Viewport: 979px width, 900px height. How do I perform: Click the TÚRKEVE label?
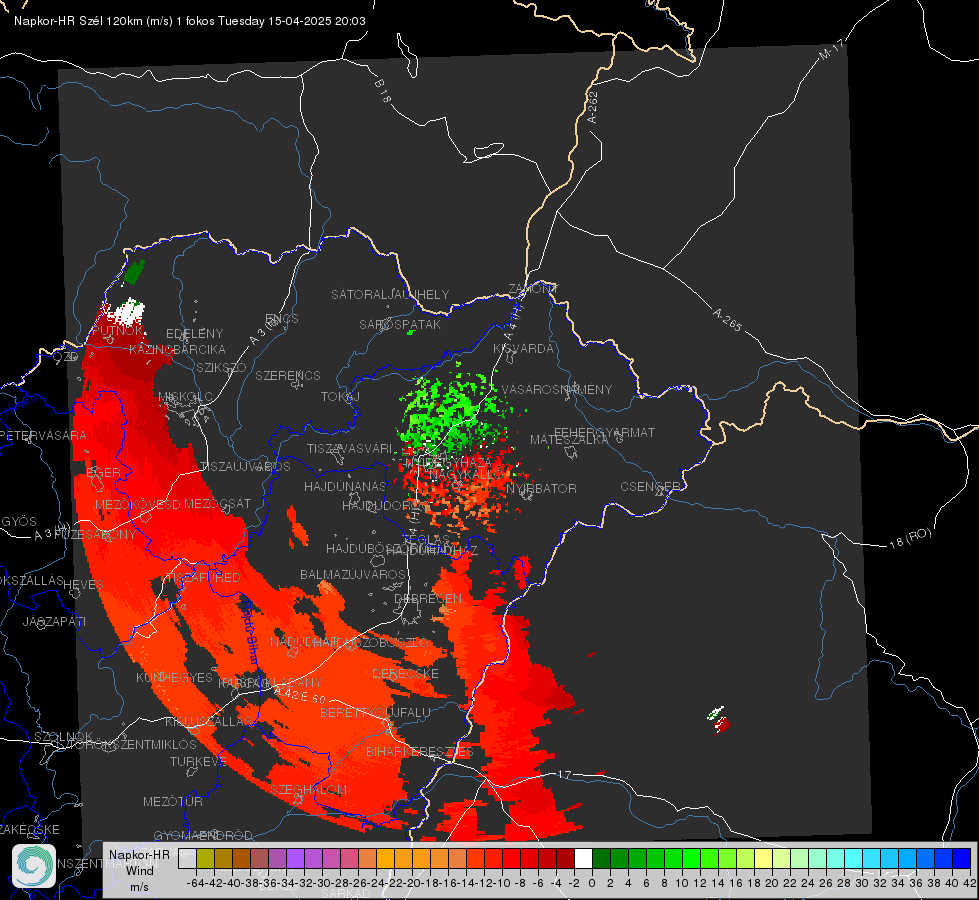198,761
